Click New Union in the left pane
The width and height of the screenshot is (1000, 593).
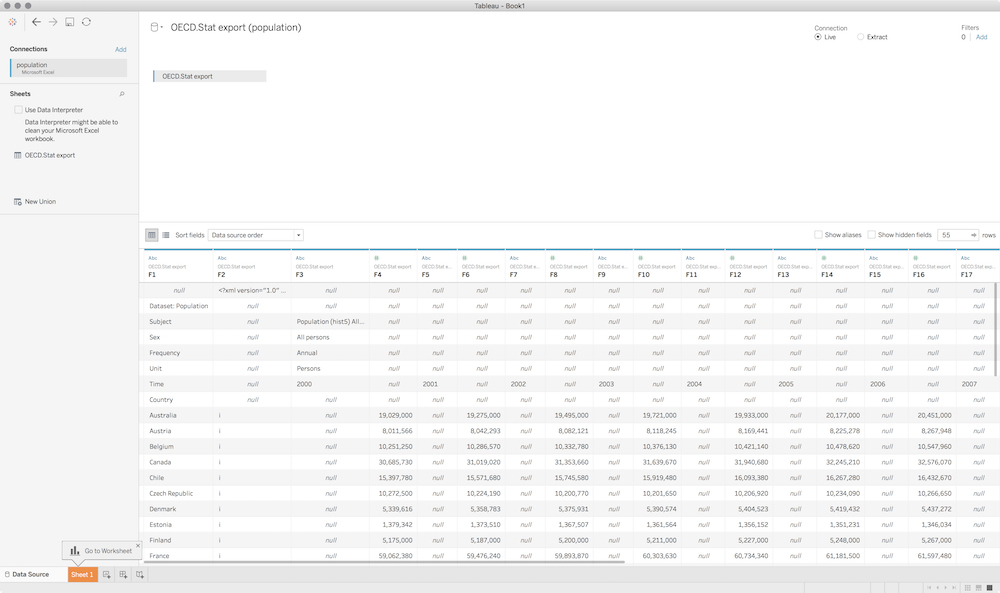coord(35,201)
